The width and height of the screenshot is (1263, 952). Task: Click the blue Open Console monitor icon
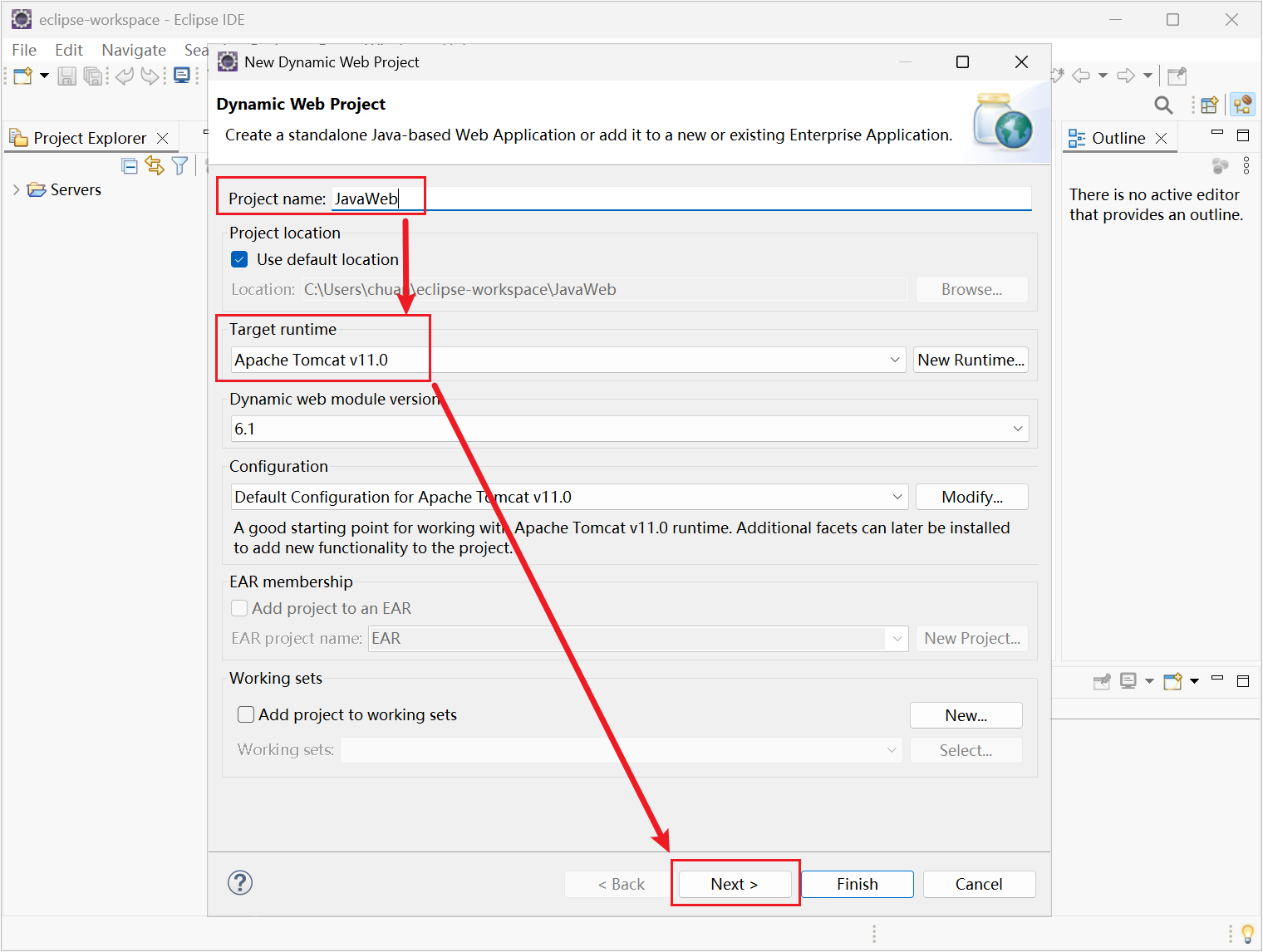click(x=182, y=76)
